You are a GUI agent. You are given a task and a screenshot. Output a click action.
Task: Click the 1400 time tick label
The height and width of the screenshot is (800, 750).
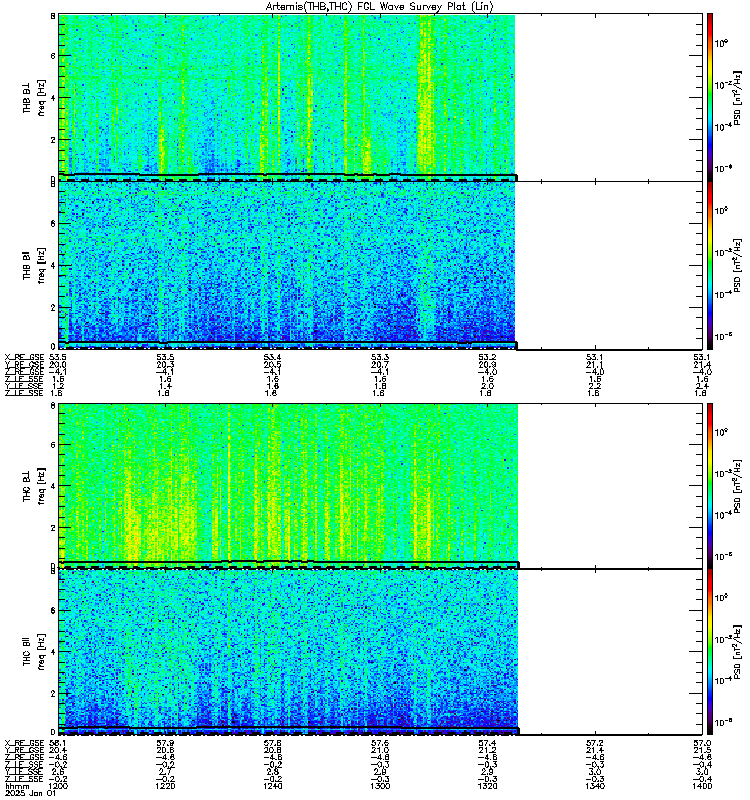[x=703, y=786]
